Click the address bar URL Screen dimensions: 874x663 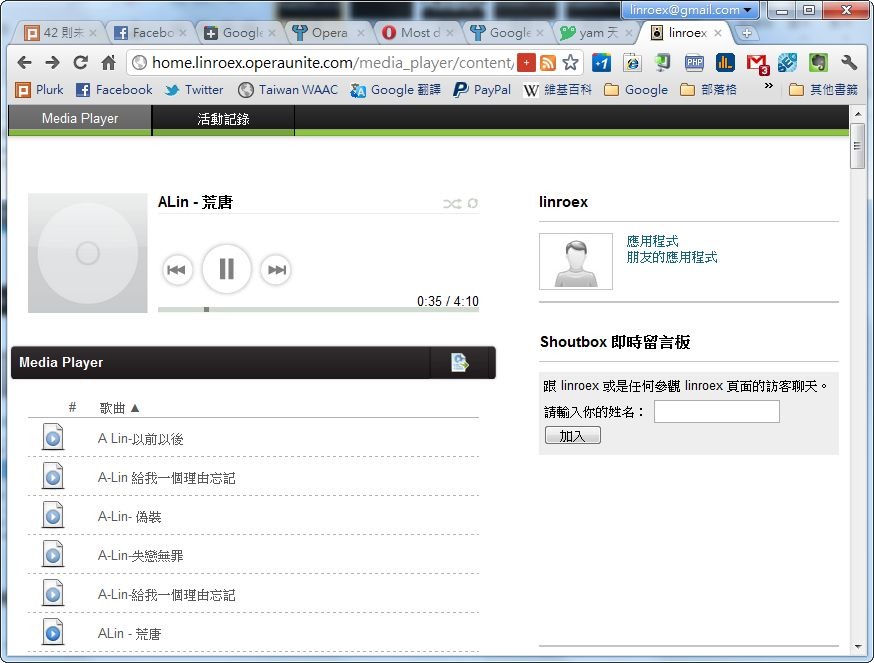point(332,63)
